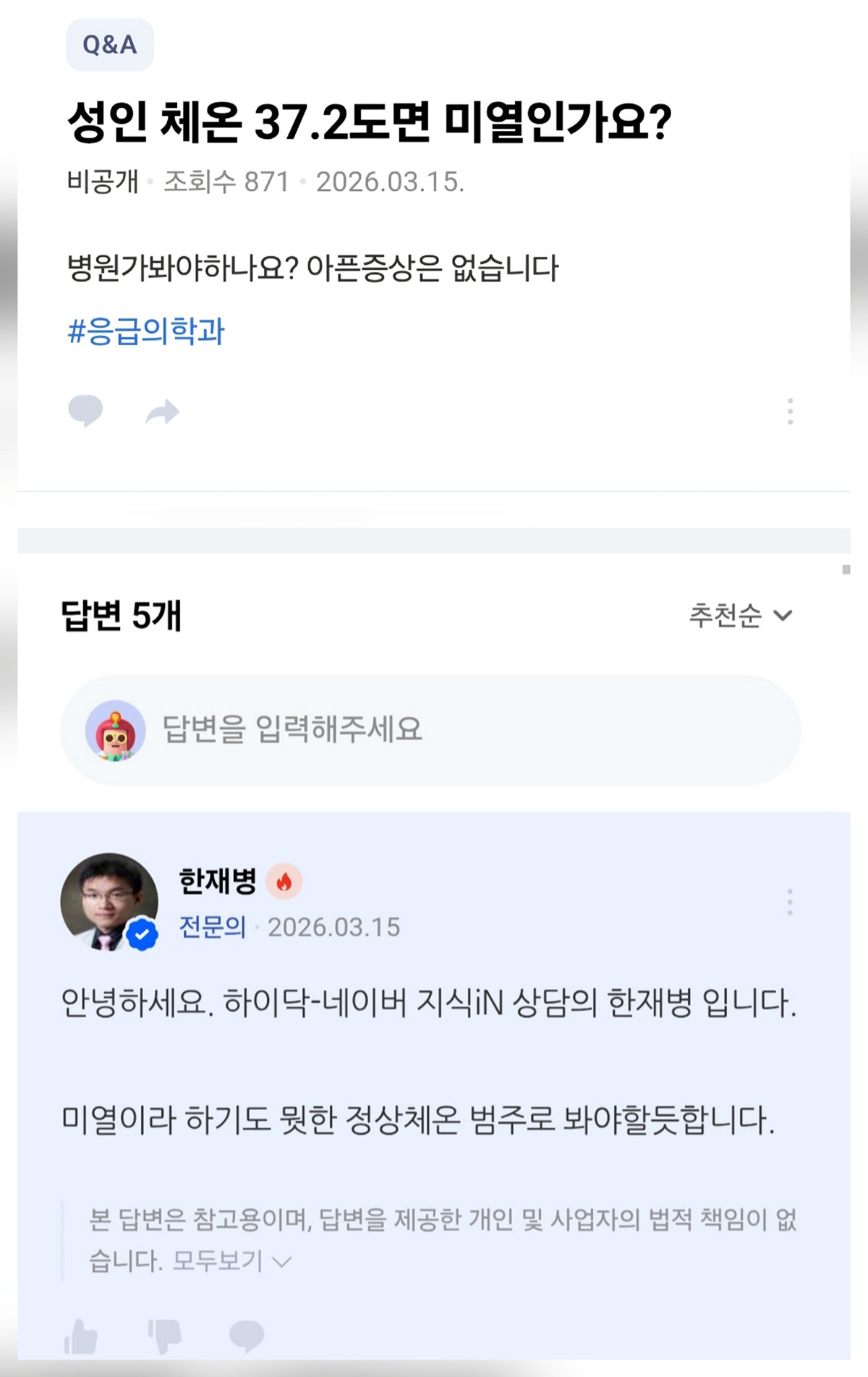Viewport: 868px width, 1377px height.
Task: Open the 추천순 sort dropdown
Action: 741,615
